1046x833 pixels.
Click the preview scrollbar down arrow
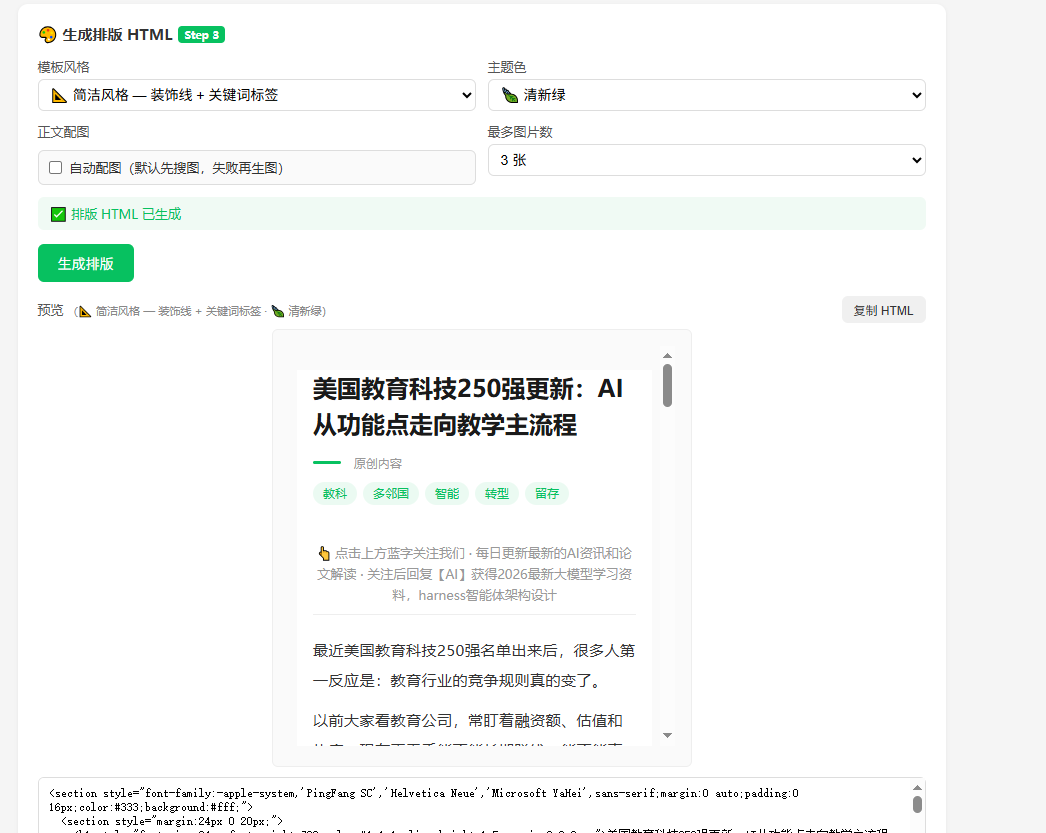667,735
